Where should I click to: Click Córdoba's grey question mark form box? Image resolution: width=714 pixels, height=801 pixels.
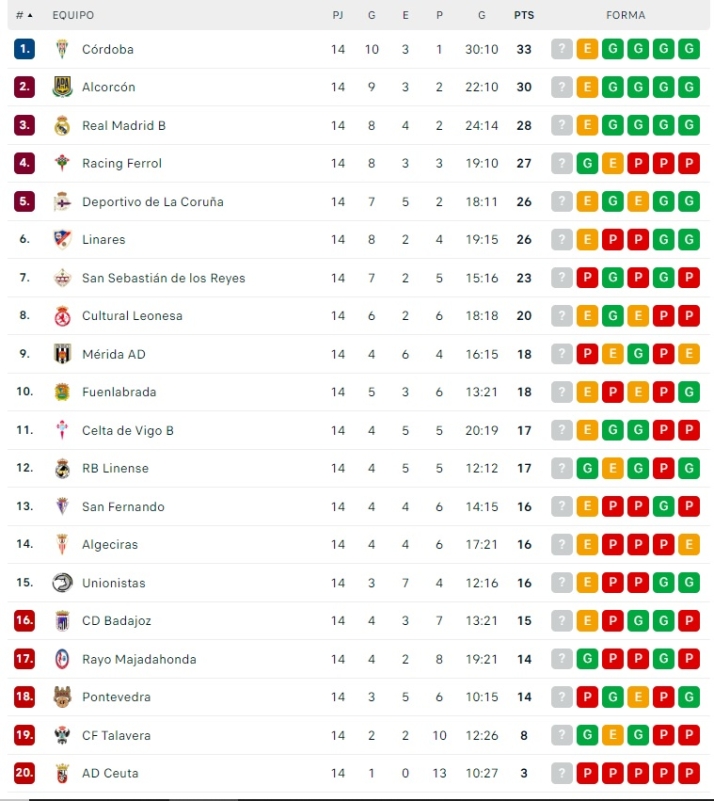pyautogui.click(x=562, y=49)
